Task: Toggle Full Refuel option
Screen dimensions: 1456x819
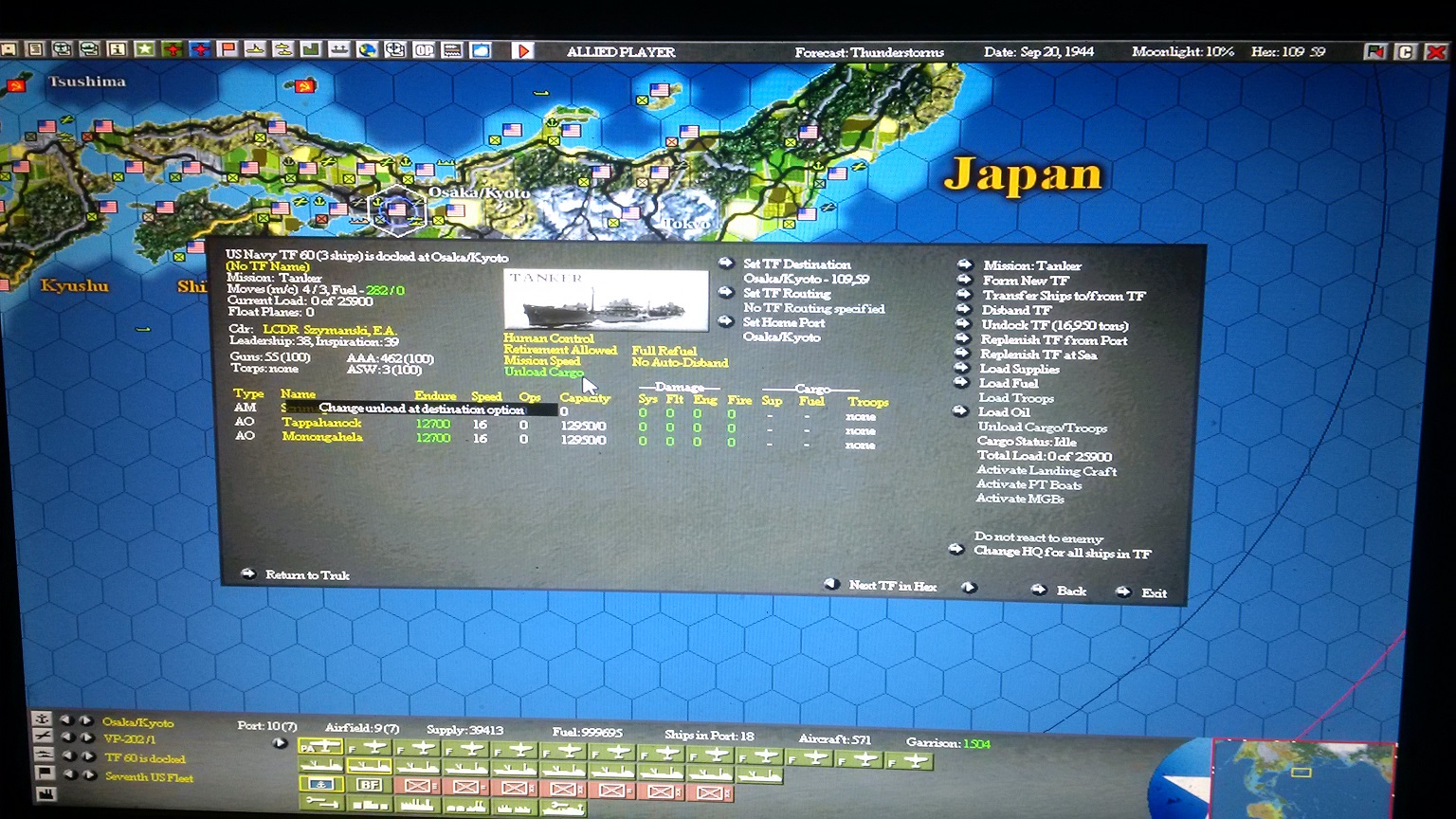Action: (664, 351)
